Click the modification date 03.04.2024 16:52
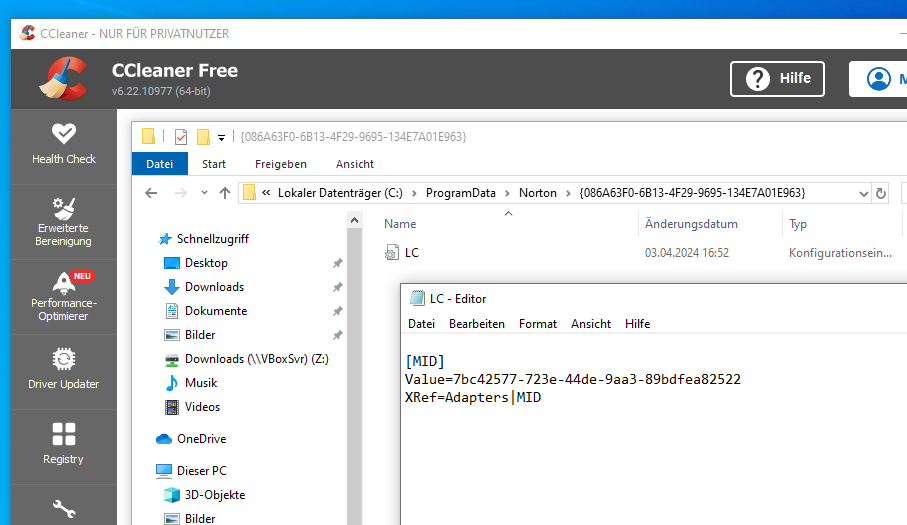Image resolution: width=907 pixels, height=525 pixels. [687, 253]
